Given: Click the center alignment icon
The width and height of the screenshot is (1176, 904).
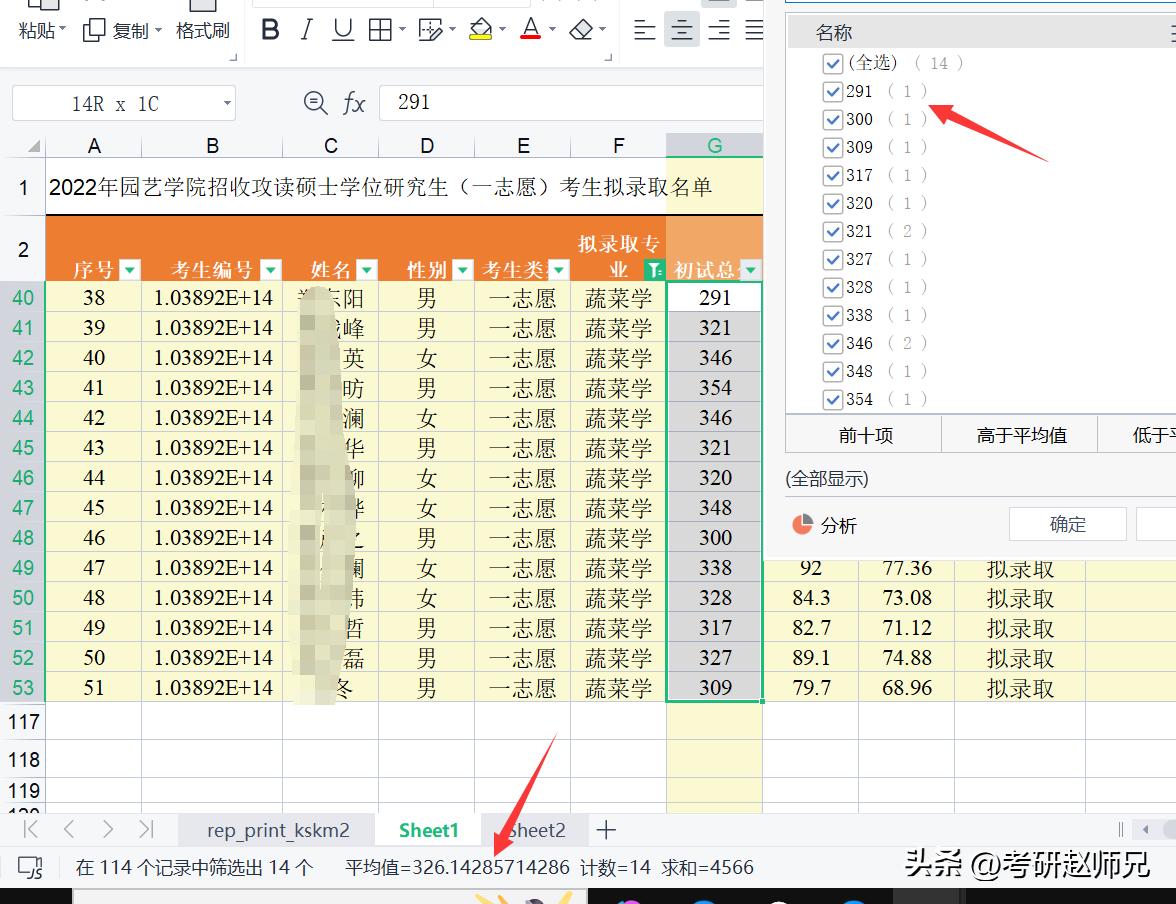Looking at the screenshot, I should (681, 30).
